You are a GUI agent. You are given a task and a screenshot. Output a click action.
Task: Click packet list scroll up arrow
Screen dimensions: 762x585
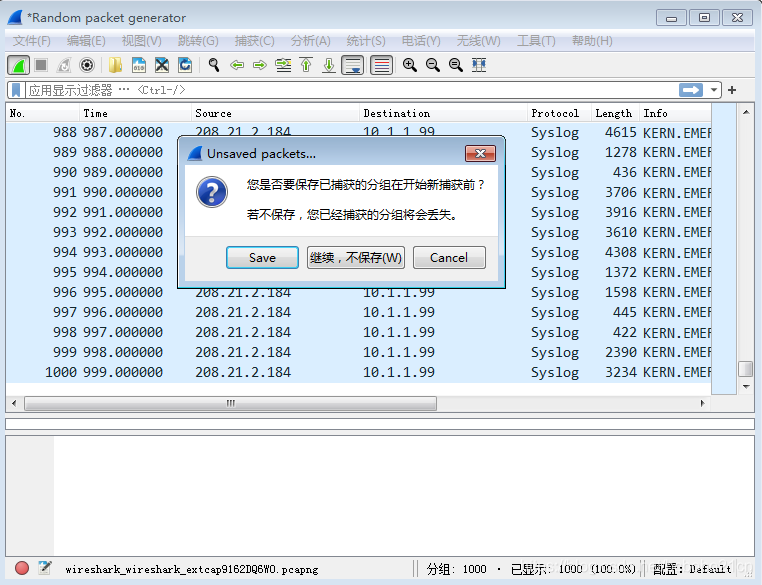[x=746, y=112]
